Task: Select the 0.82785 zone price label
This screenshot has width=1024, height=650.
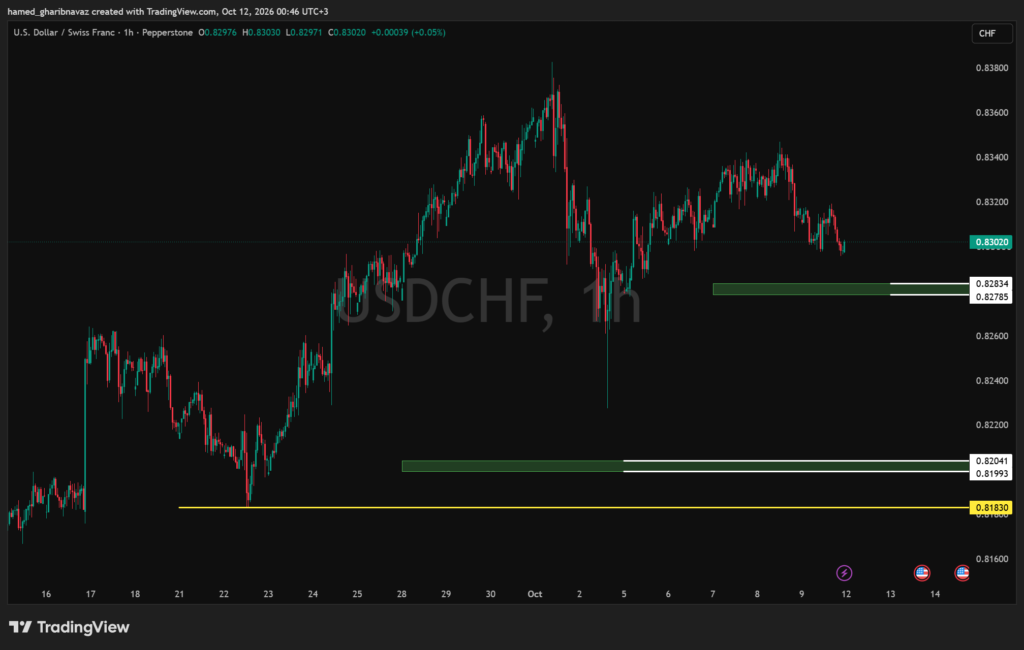Action: coord(991,297)
